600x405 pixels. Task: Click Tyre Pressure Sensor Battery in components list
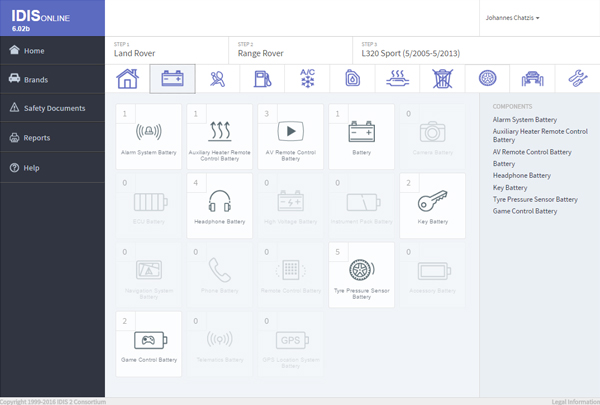tap(535, 199)
